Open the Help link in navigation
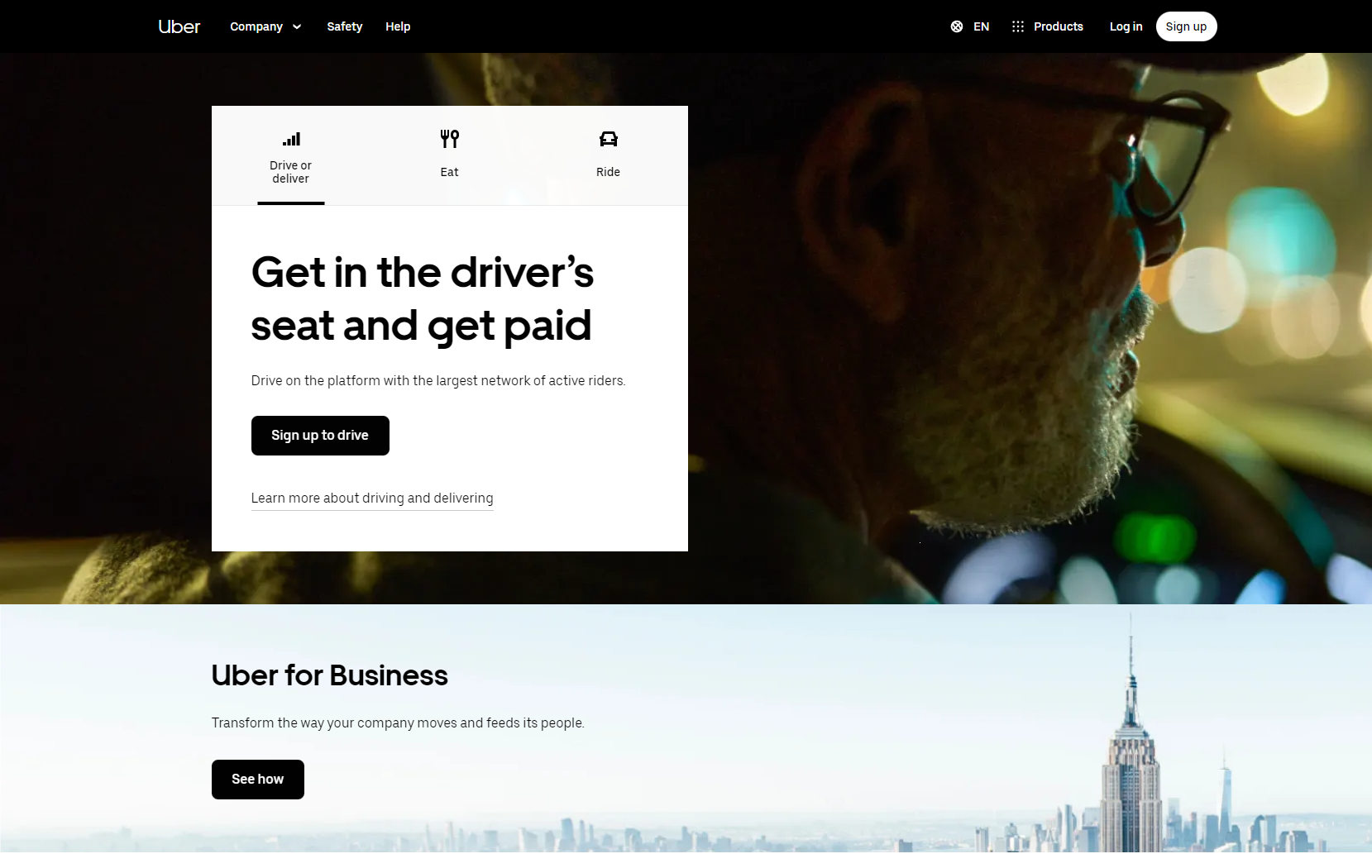The height and width of the screenshot is (868, 1372). click(x=398, y=26)
